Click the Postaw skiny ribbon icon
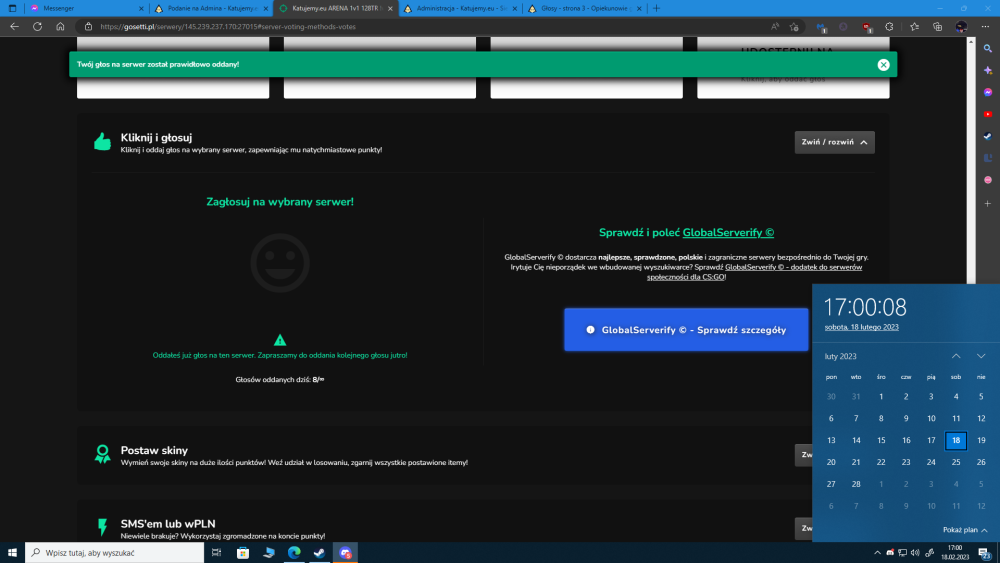1000x563 pixels. [x=102, y=454]
